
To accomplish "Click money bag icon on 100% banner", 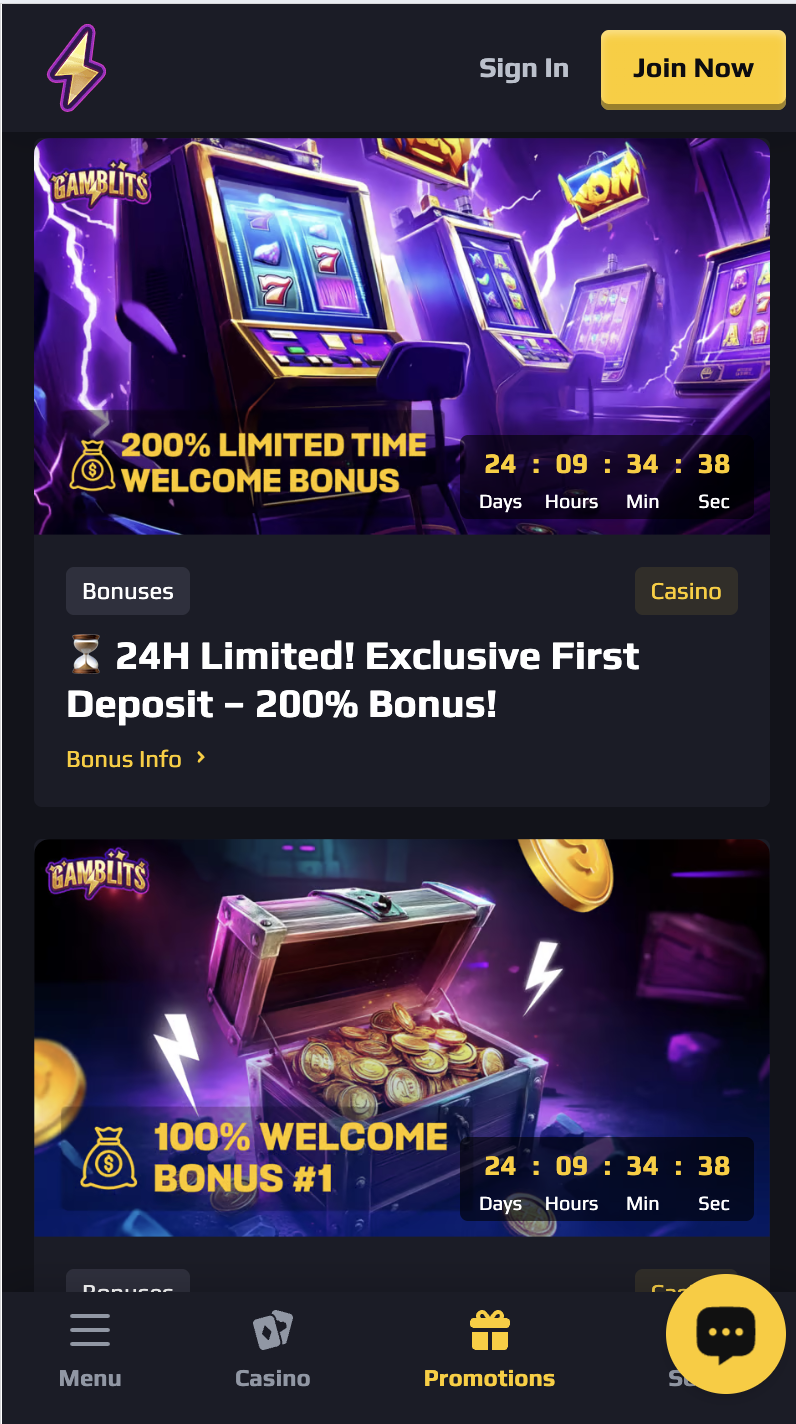I will 108,1160.
